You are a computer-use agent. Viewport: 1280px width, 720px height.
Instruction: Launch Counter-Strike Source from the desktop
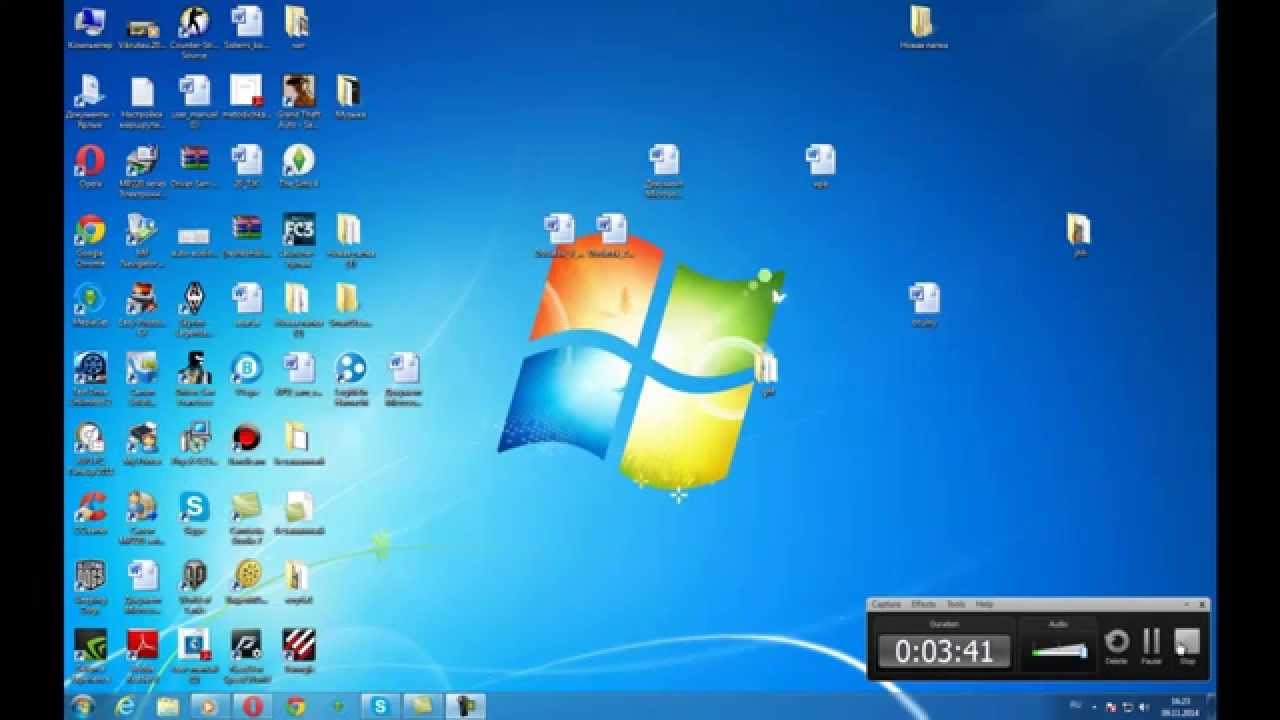(x=194, y=32)
